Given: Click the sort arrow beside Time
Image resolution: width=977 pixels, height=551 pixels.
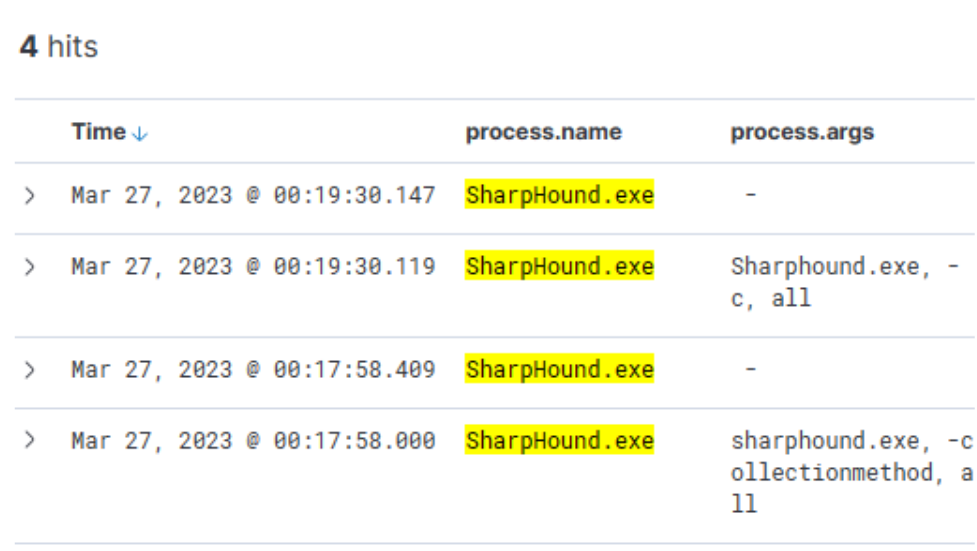Looking at the screenshot, I should point(139,133).
